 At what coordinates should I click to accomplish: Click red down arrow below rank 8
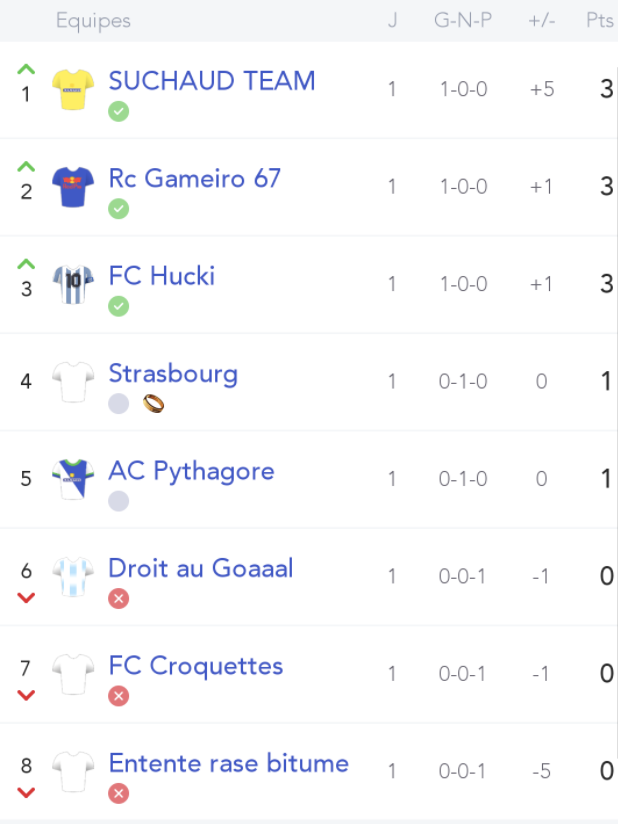click(x=26, y=792)
